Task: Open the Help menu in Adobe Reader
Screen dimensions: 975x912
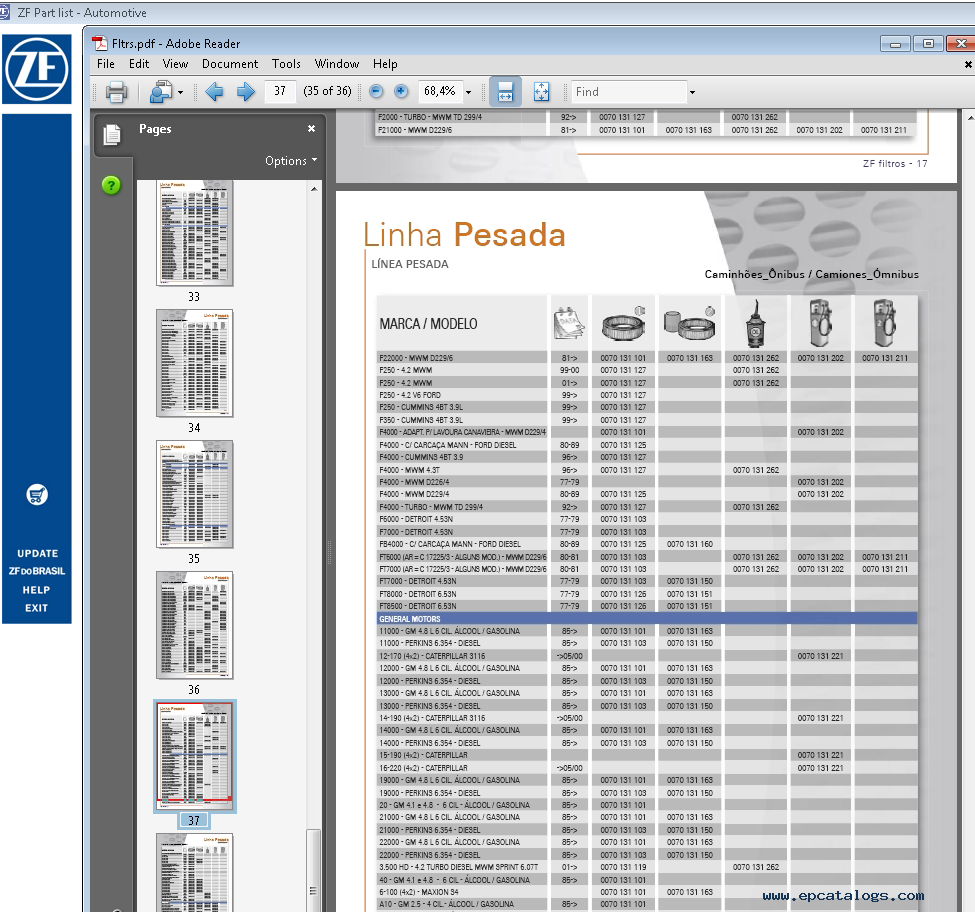Action: click(385, 64)
